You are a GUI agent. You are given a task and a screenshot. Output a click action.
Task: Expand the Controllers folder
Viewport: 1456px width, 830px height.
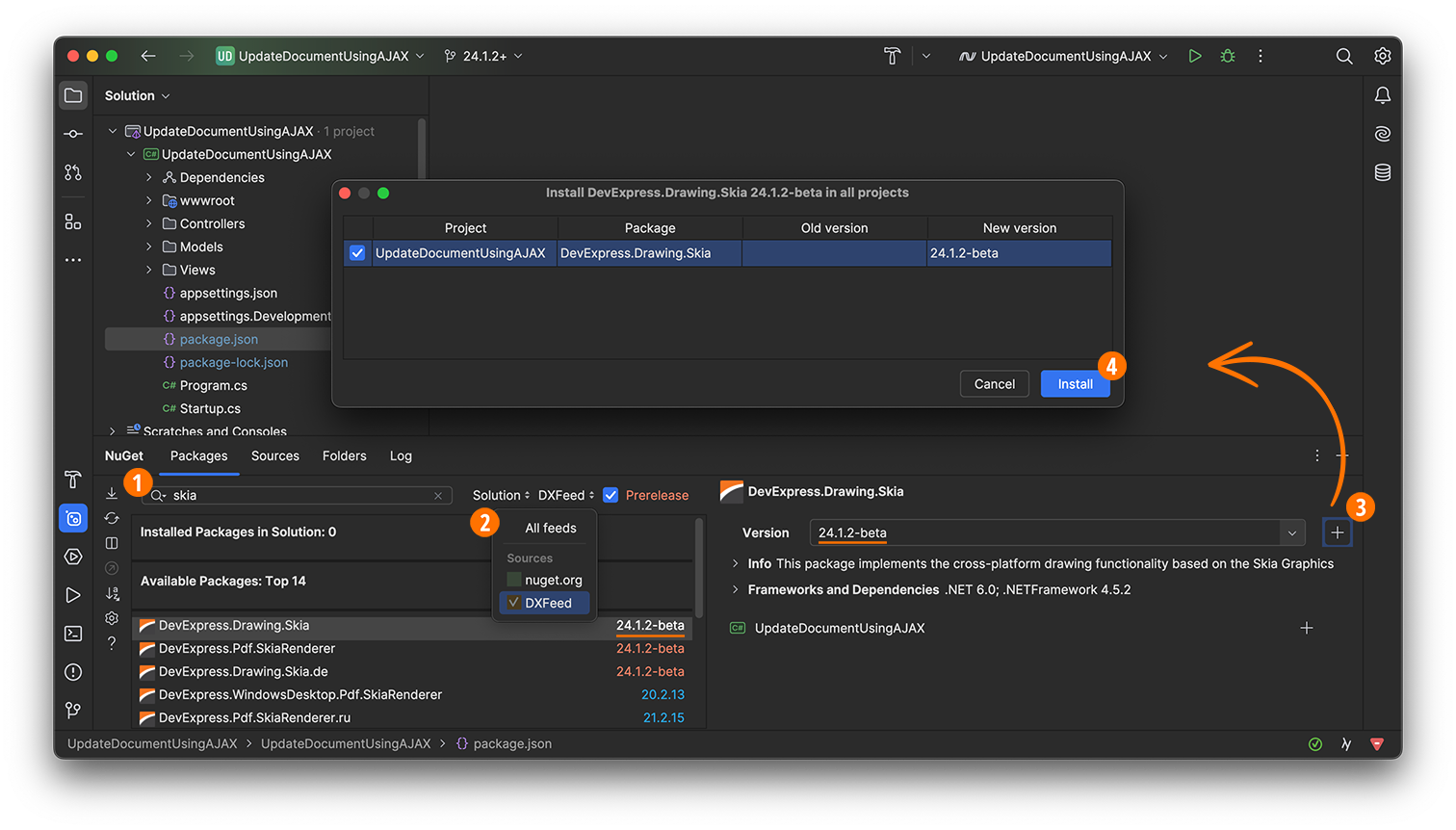(x=149, y=223)
